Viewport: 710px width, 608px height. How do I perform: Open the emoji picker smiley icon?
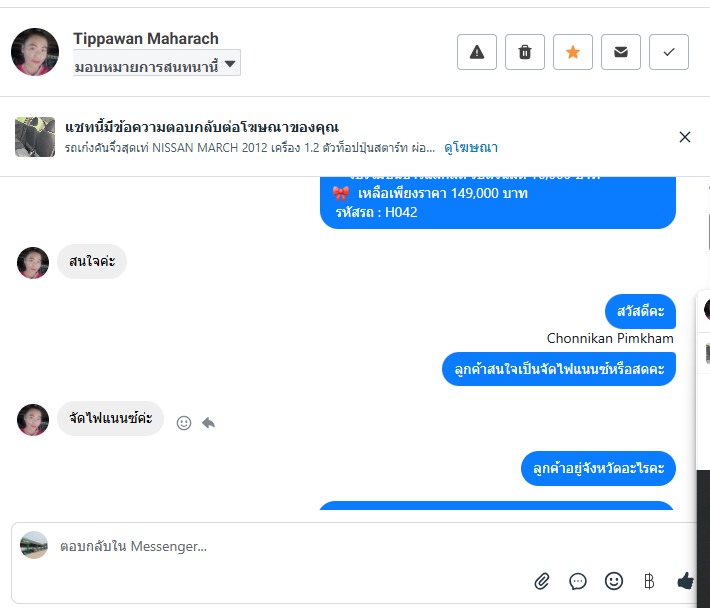pyautogui.click(x=614, y=581)
